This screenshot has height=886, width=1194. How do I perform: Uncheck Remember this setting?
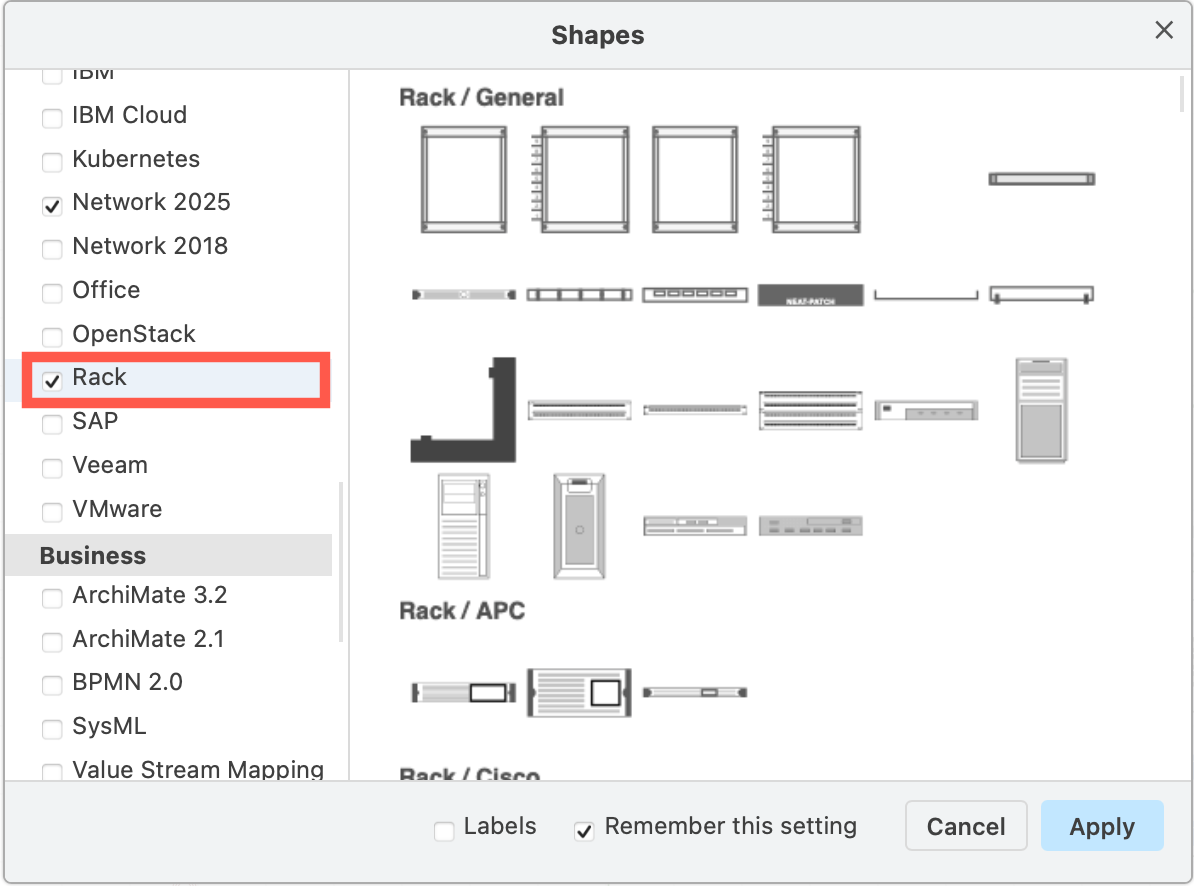[583, 830]
